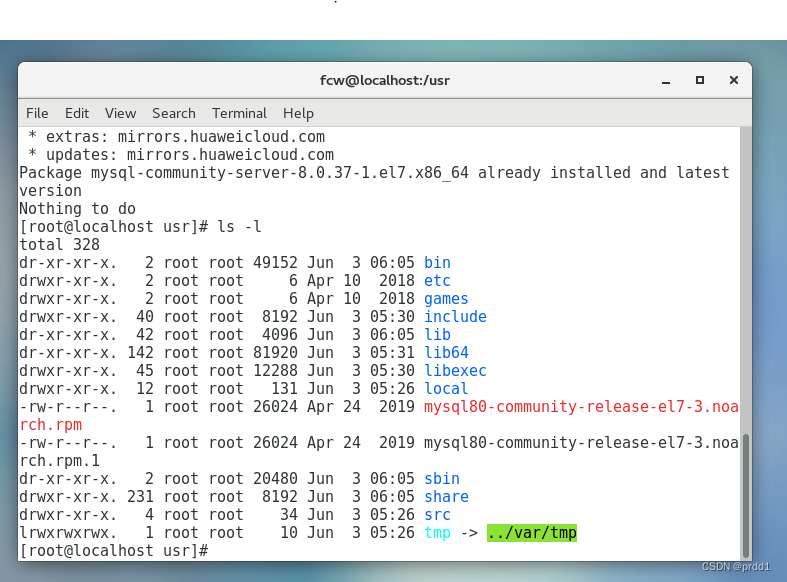Click the 'local' directory name

pos(446,389)
